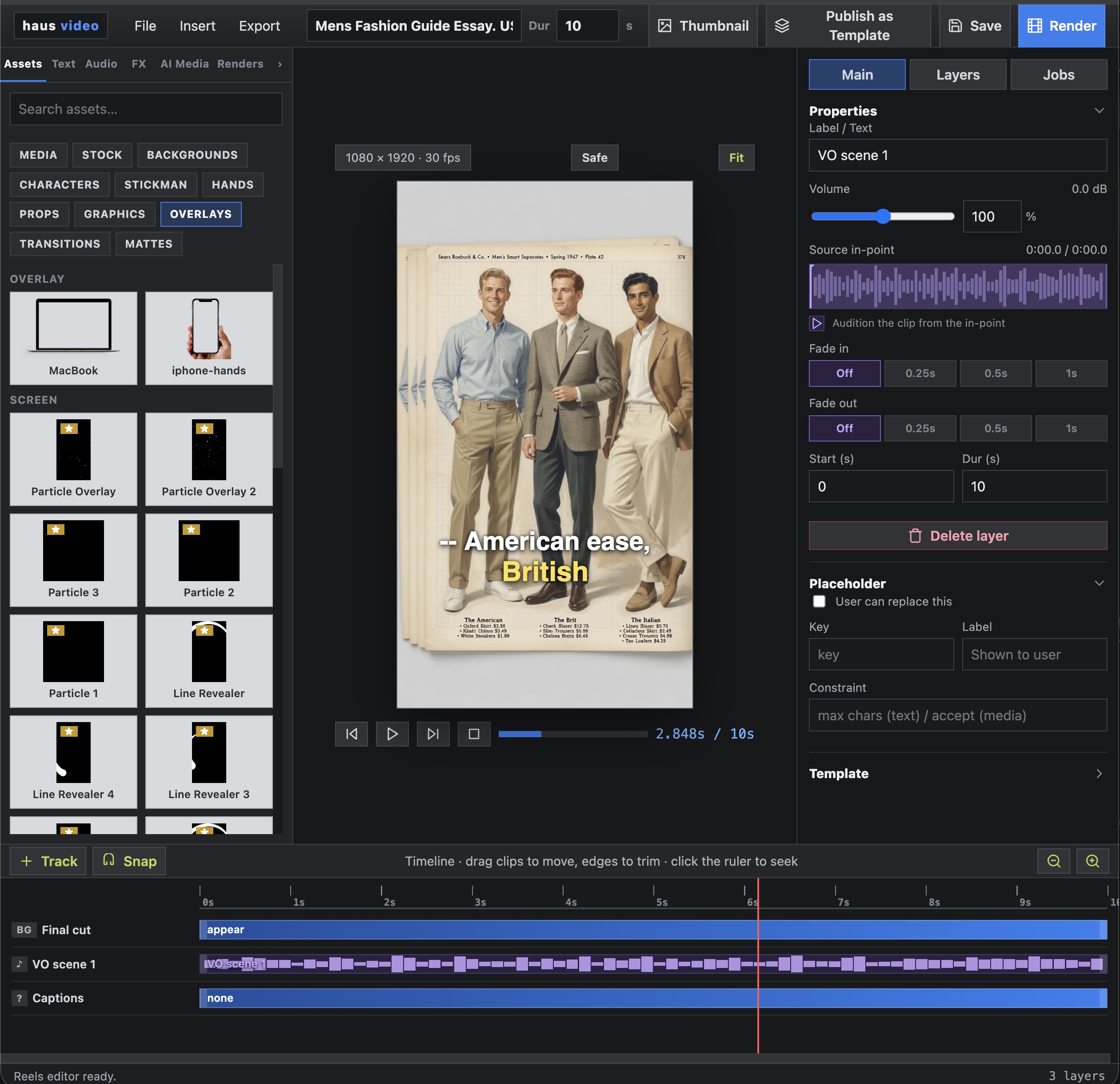This screenshot has height=1084, width=1120.
Task: Click the Render film icon
Action: pos(1034,26)
